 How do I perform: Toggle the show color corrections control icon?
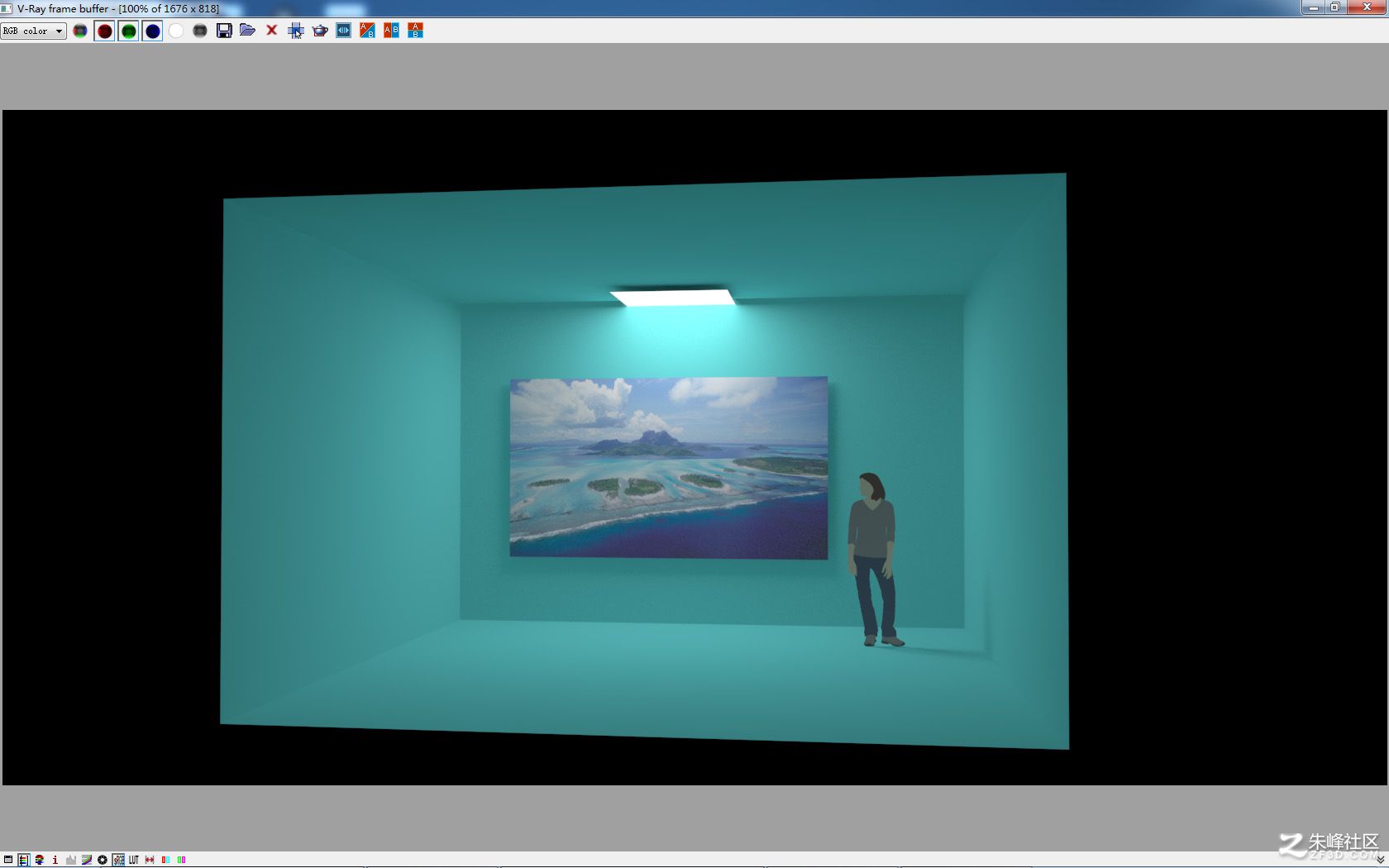tap(23, 860)
